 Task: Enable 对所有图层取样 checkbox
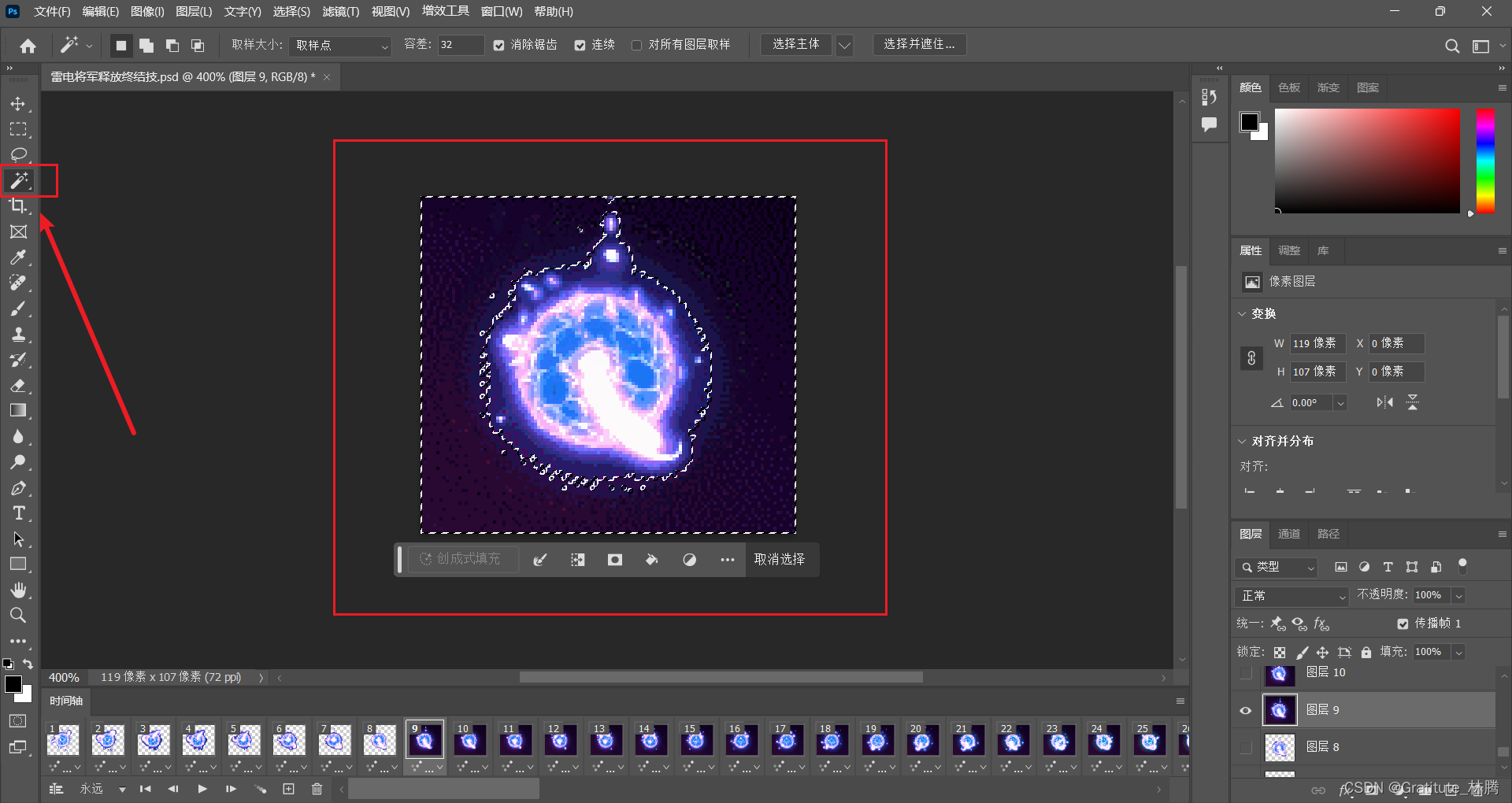(x=636, y=46)
